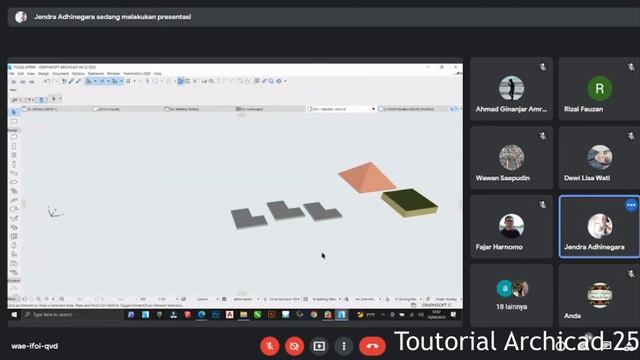The image size is (640, 360).
Task: Open the red AutoCAD icon in taskbar
Action: pos(229,315)
